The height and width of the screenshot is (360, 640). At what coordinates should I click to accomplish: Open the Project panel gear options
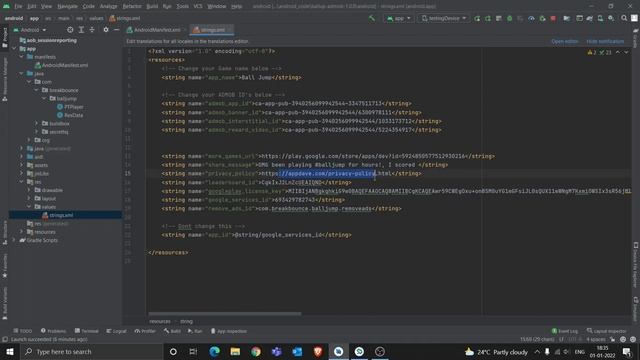[106, 30]
